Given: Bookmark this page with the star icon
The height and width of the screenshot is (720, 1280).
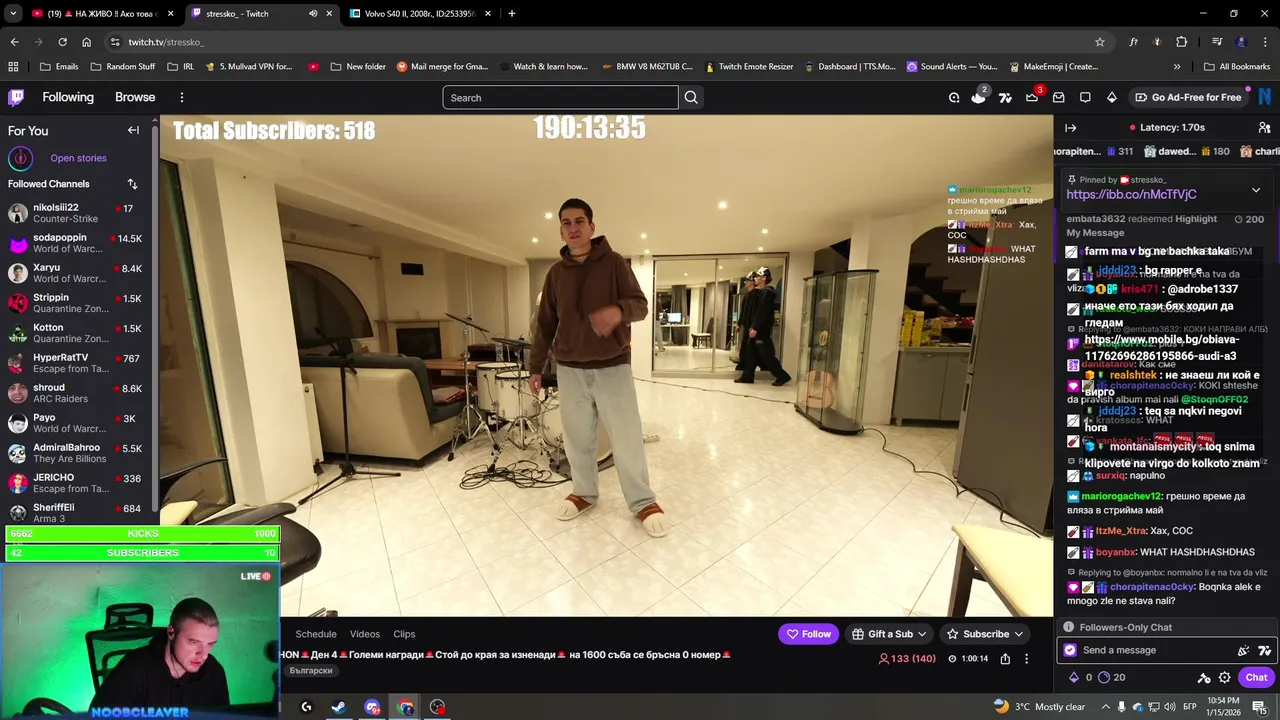Looking at the screenshot, I should click(x=1100, y=42).
